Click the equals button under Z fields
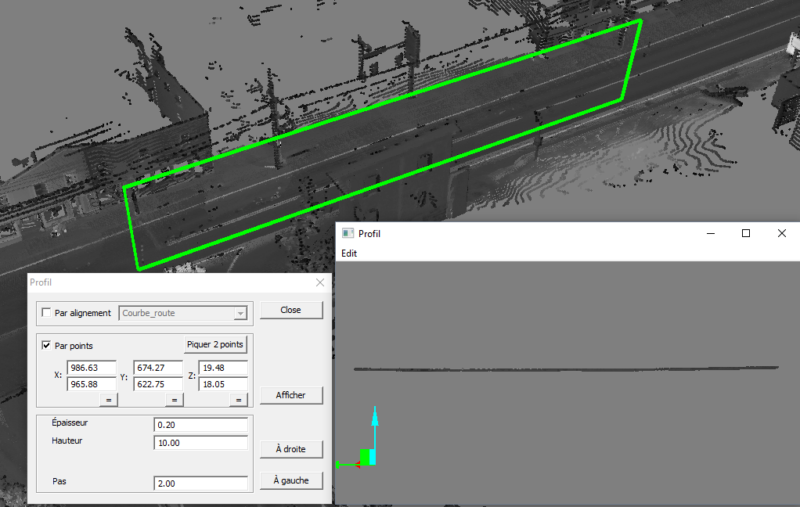The height and width of the screenshot is (507, 800). pos(238,400)
